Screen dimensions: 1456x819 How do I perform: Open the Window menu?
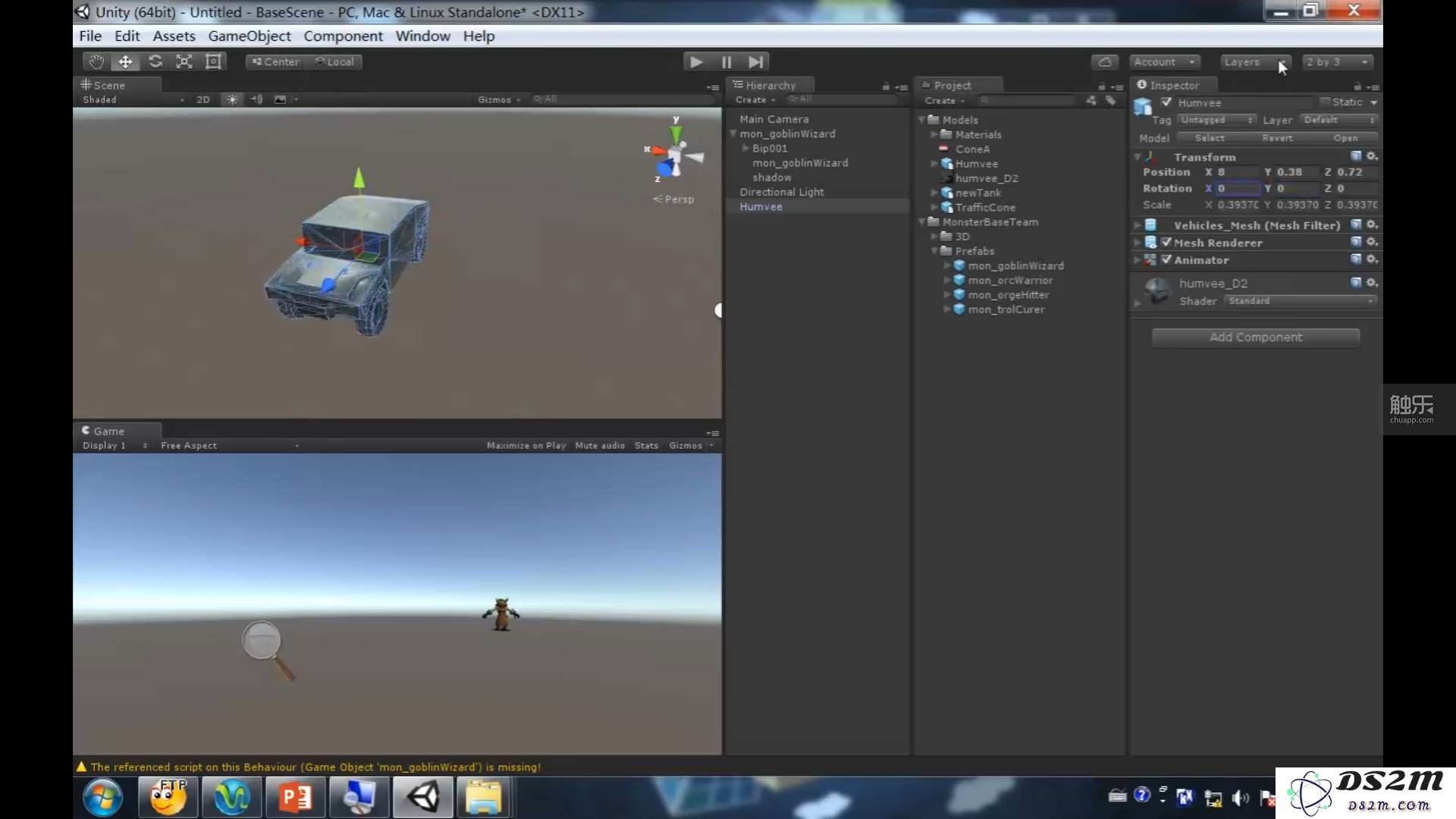tap(422, 36)
